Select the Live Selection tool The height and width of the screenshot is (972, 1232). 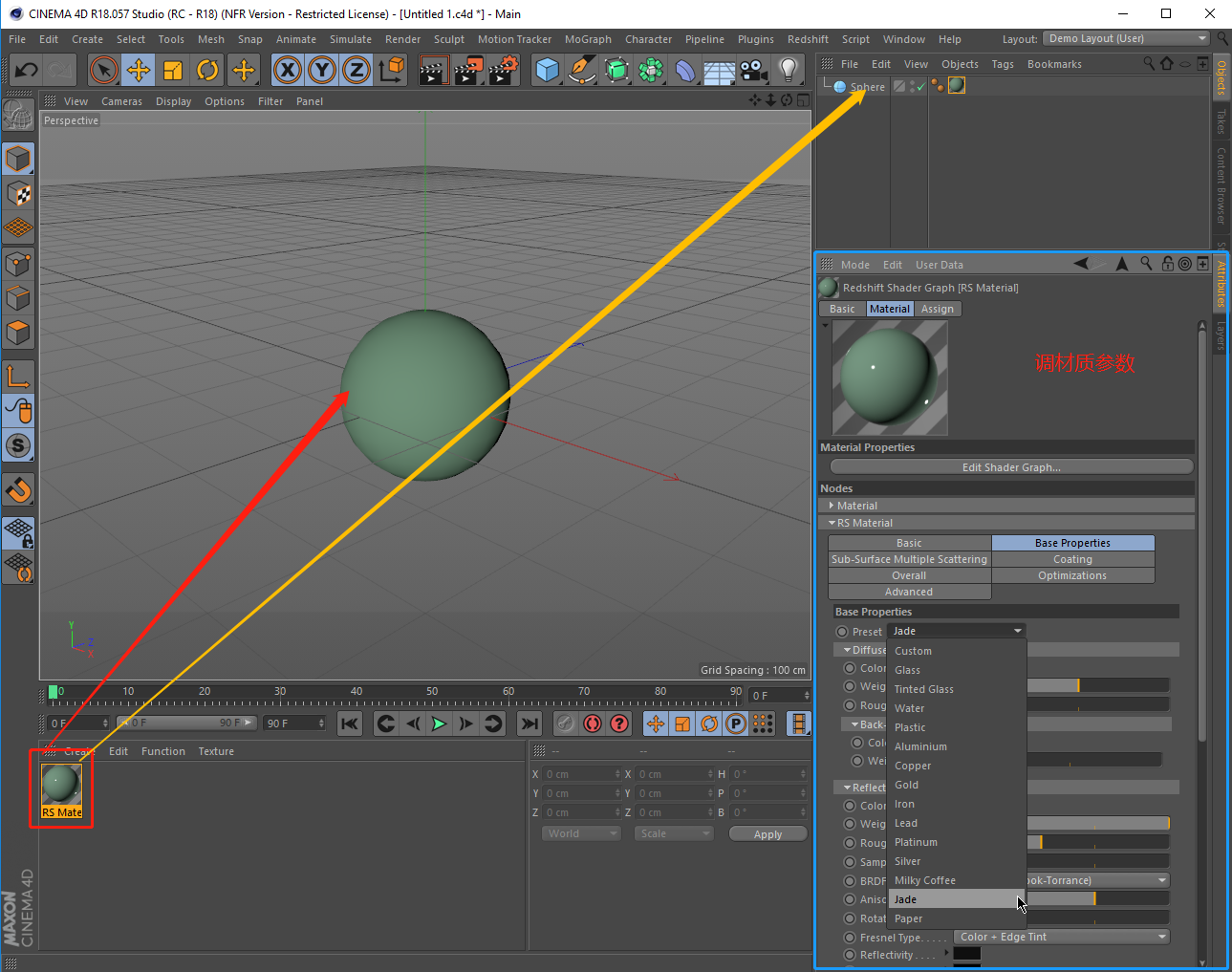tap(103, 70)
